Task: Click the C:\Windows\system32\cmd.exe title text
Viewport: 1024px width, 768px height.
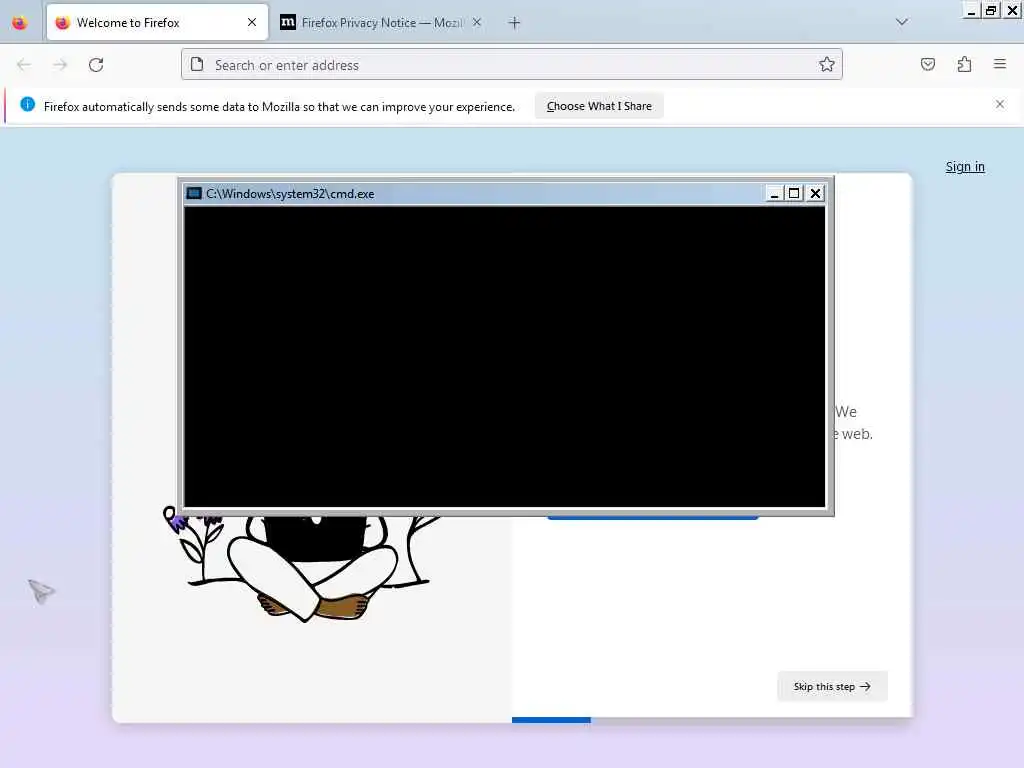Action: coord(290,194)
